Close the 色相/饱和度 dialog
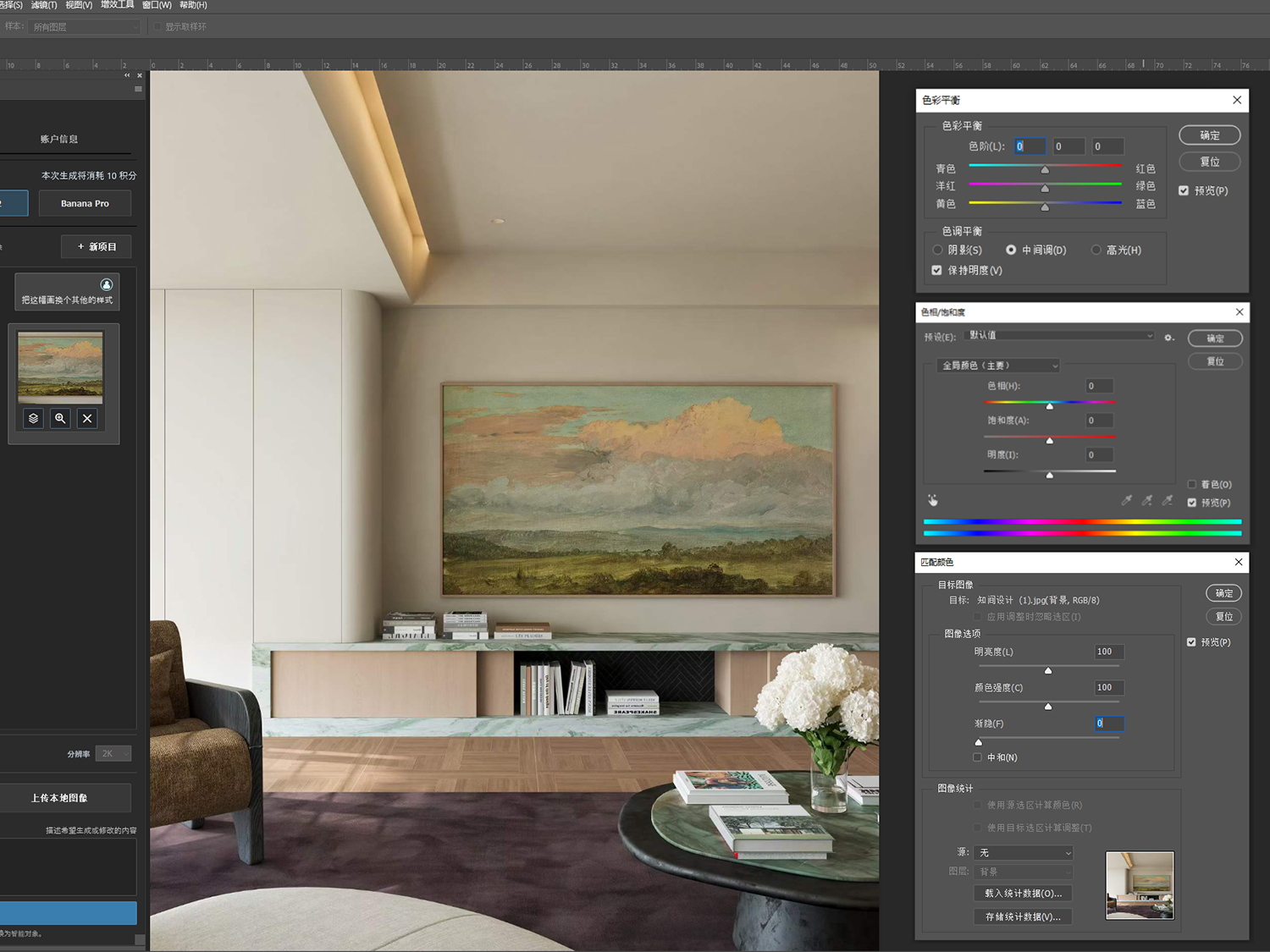Viewport: 1270px width, 952px height. pyautogui.click(x=1240, y=312)
